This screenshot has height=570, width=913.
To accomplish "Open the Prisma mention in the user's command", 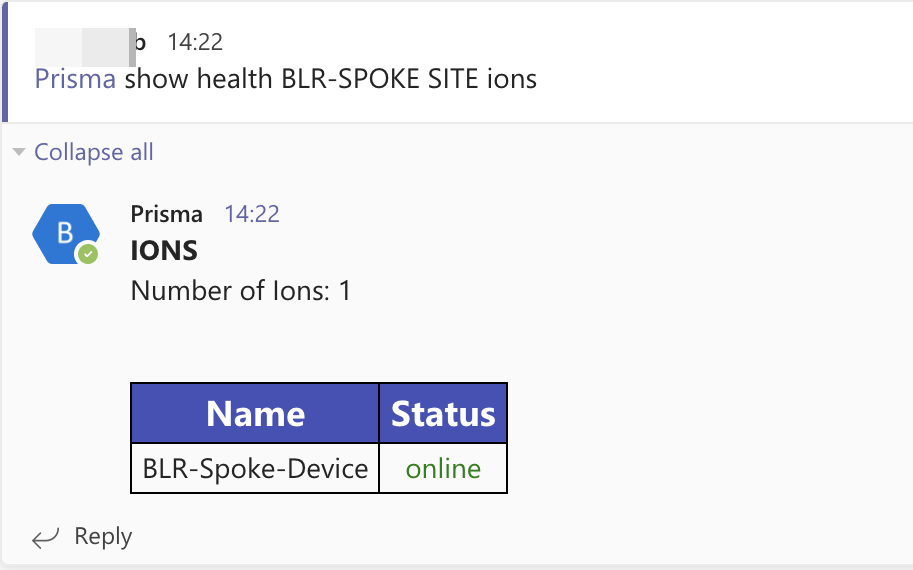I will point(75,79).
